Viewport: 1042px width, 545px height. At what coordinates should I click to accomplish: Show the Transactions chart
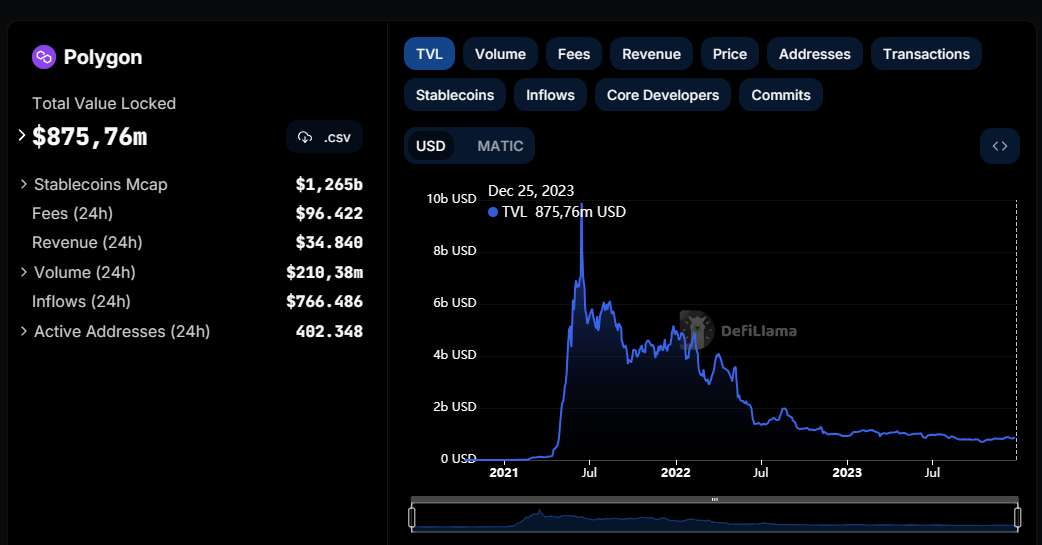click(926, 54)
